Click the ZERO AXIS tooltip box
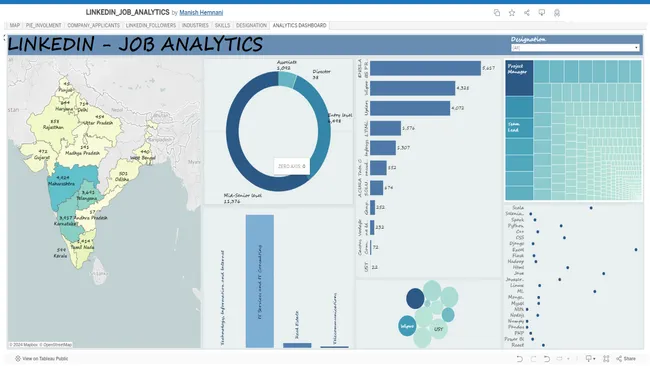650x366 pixels. 291,166
